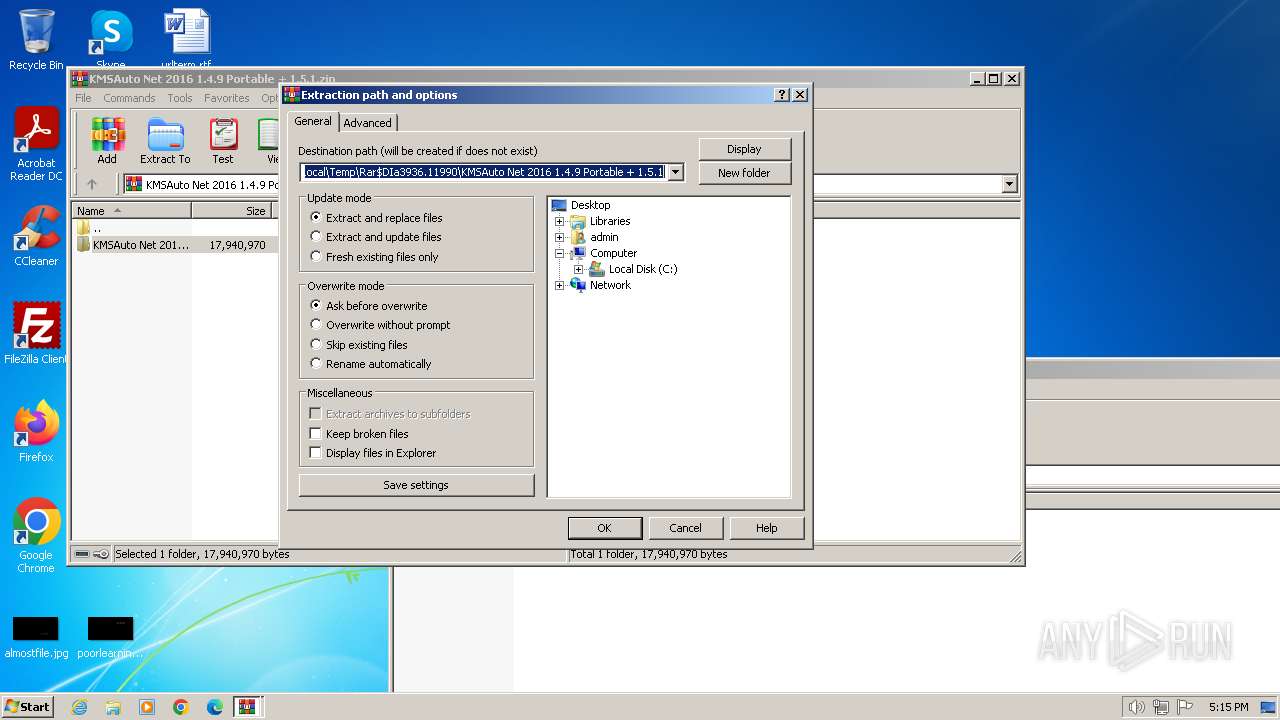Click the Add toolbar icon in WinRAR
The height and width of the screenshot is (720, 1280).
[107, 141]
